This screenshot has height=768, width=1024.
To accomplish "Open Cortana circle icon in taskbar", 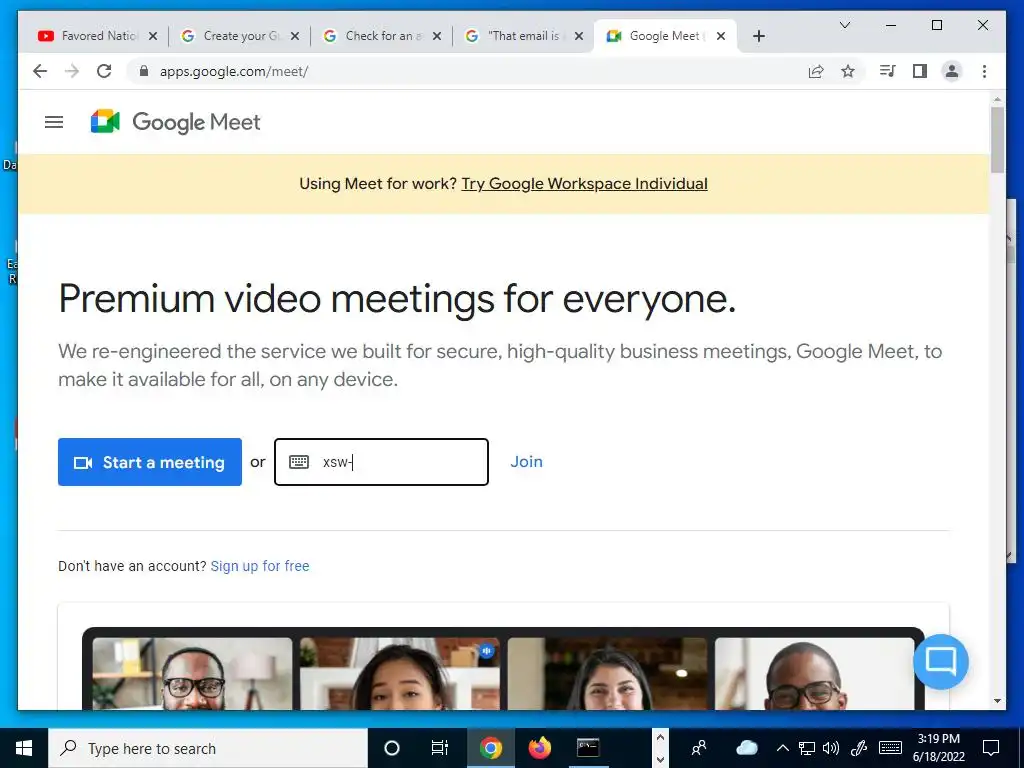I will click(x=392, y=748).
